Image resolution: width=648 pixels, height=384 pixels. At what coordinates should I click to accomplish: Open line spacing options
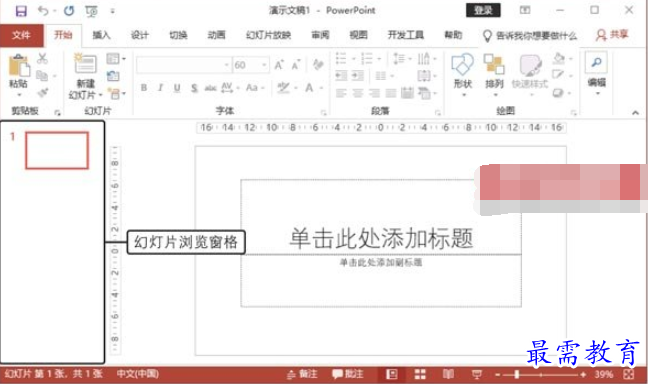pyautogui.click(x=402, y=58)
